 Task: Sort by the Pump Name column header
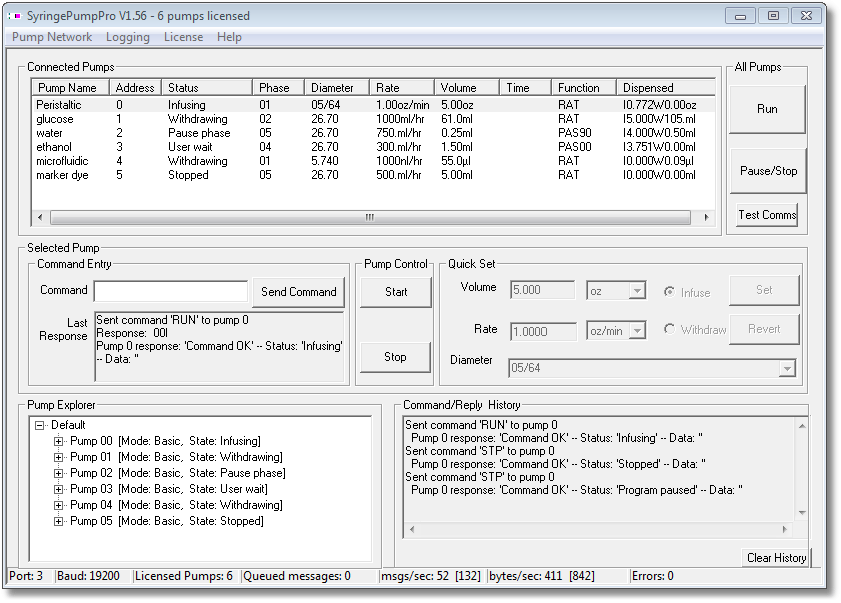(71, 87)
